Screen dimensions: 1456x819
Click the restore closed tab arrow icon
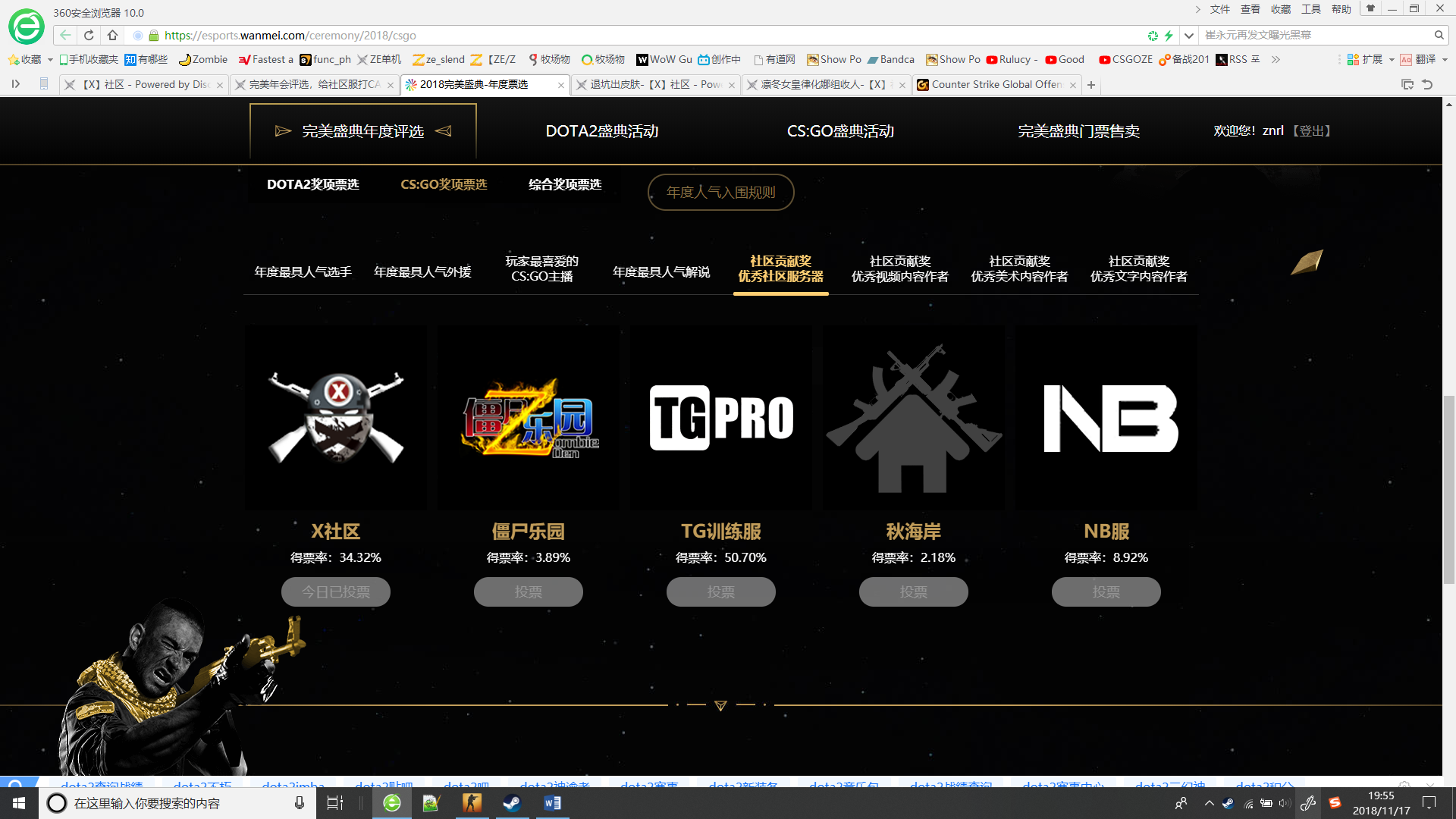click(1427, 84)
